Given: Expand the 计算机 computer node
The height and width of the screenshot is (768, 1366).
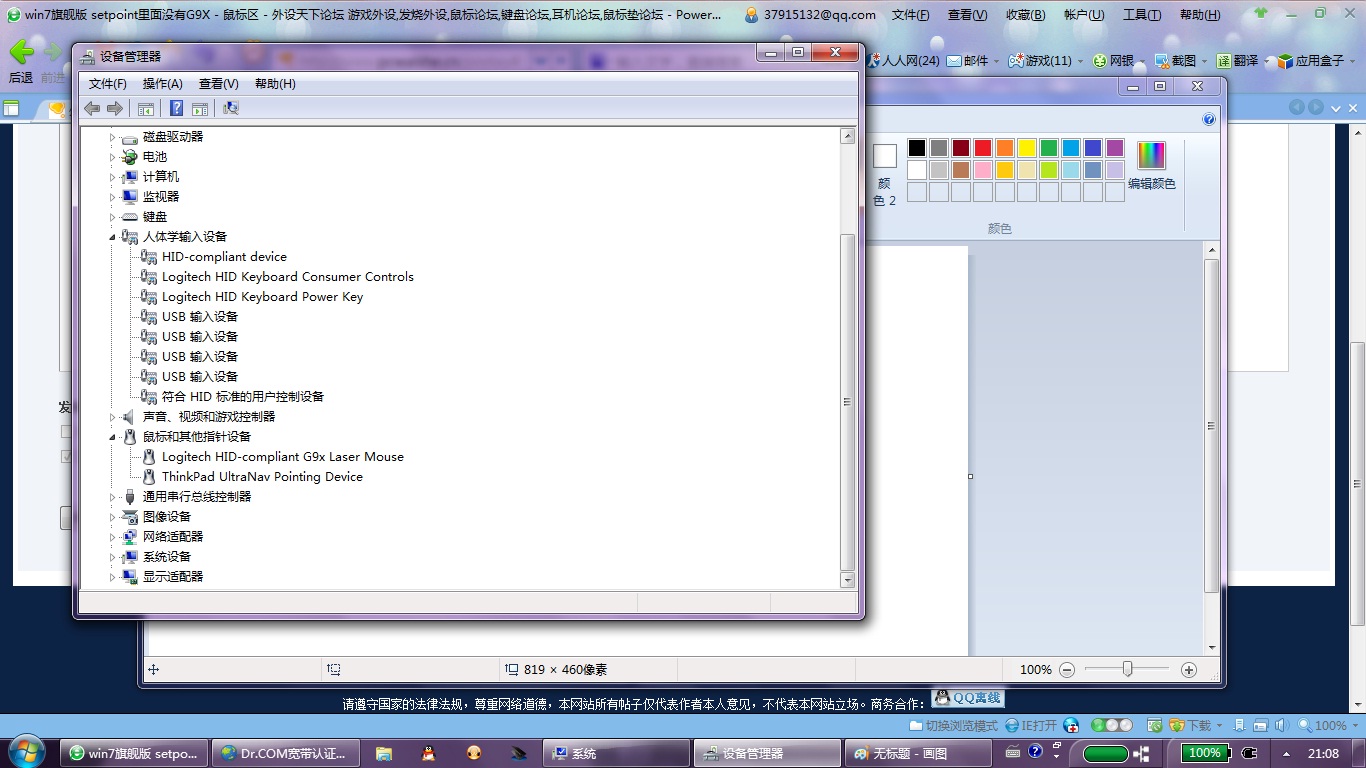Looking at the screenshot, I should [112, 177].
